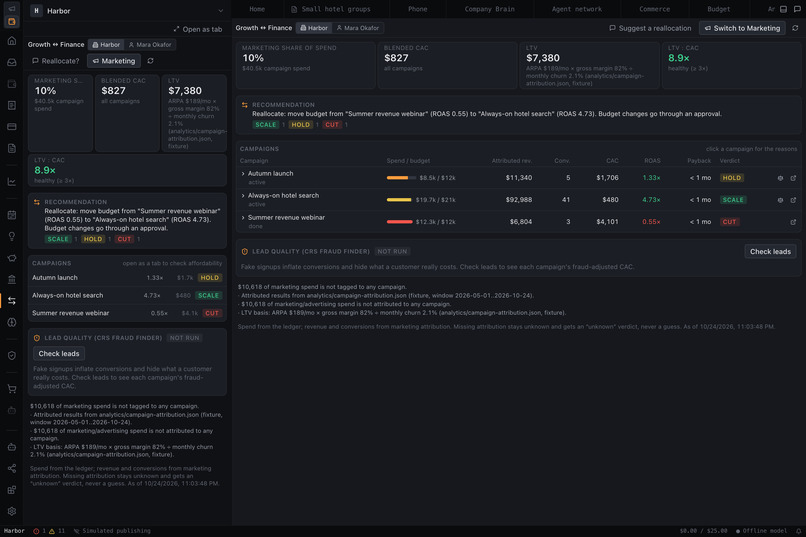
Task: Select the active swap arrows icon in the sidebar
Action: [x=11, y=301]
